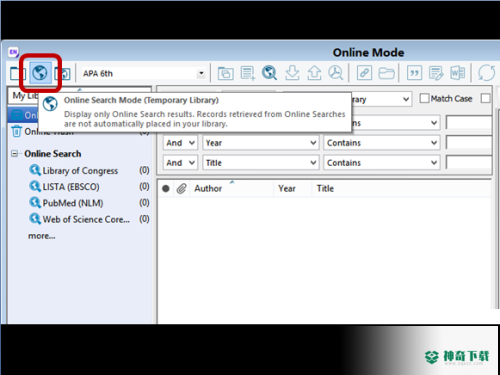Click the more... link under Online Search
Image resolution: width=500 pixels, height=375 pixels.
[x=42, y=236]
